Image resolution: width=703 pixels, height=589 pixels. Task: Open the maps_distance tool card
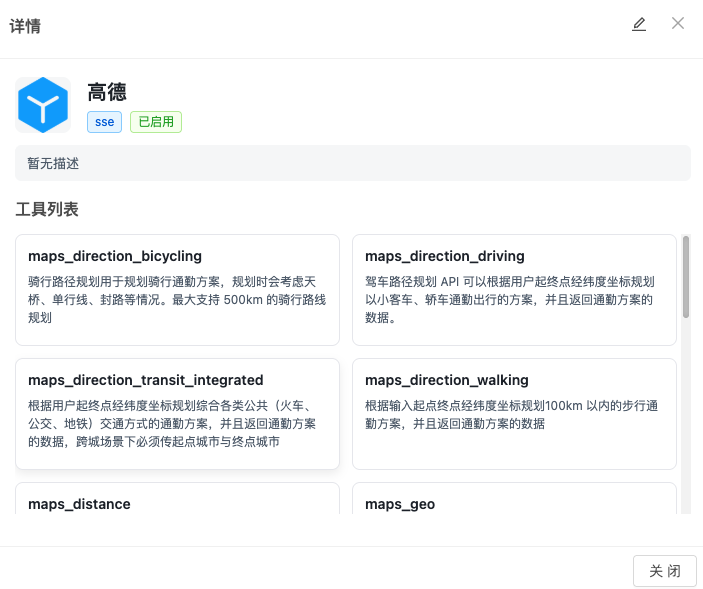pyautogui.click(x=177, y=500)
